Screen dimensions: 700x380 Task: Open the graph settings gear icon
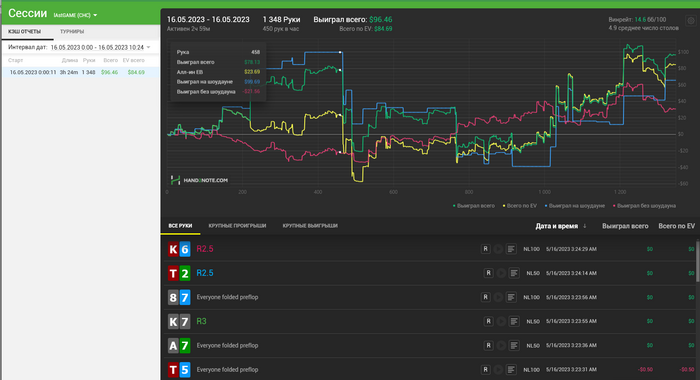coord(691,21)
